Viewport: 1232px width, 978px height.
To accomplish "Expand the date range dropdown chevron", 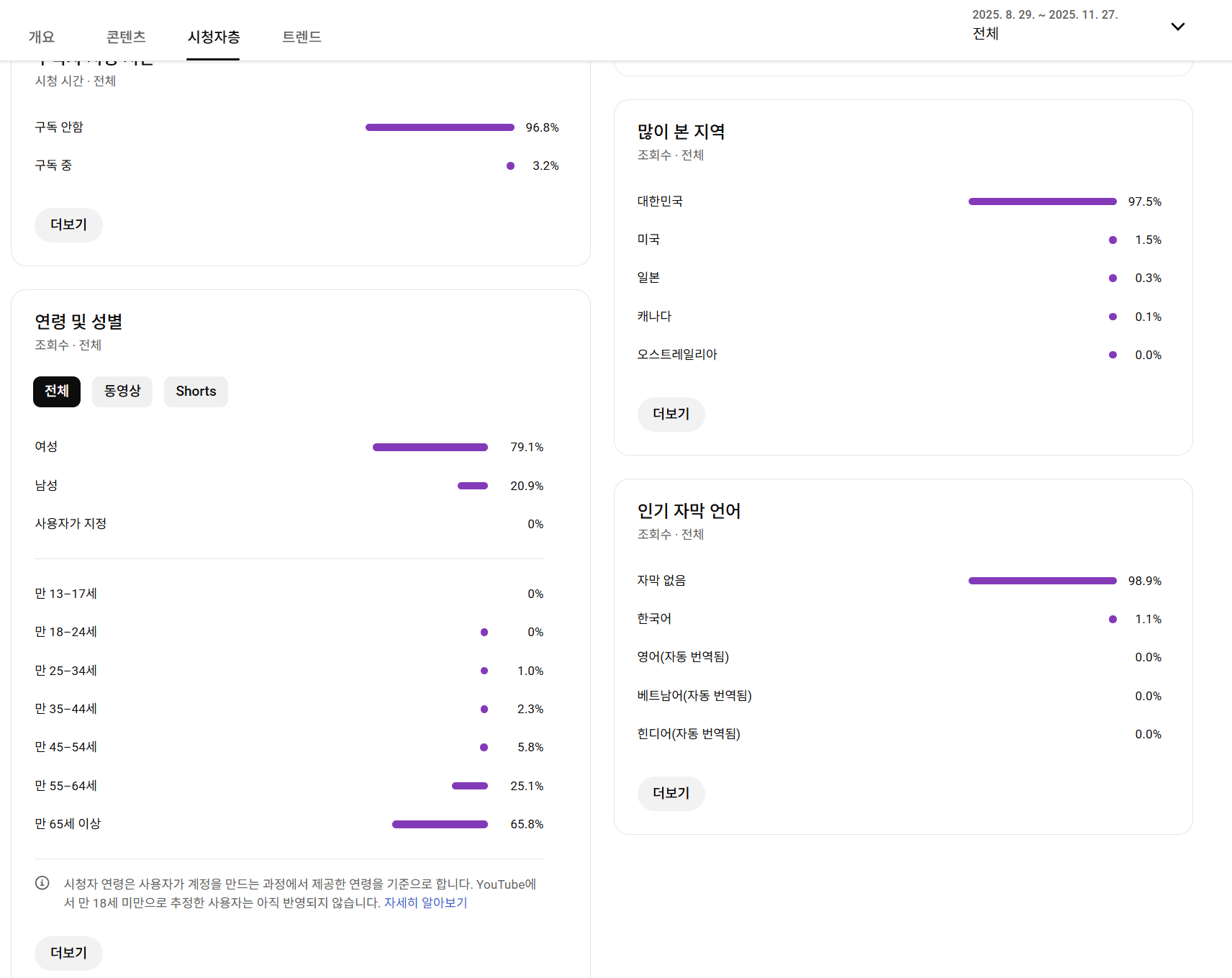I will tap(1177, 27).
